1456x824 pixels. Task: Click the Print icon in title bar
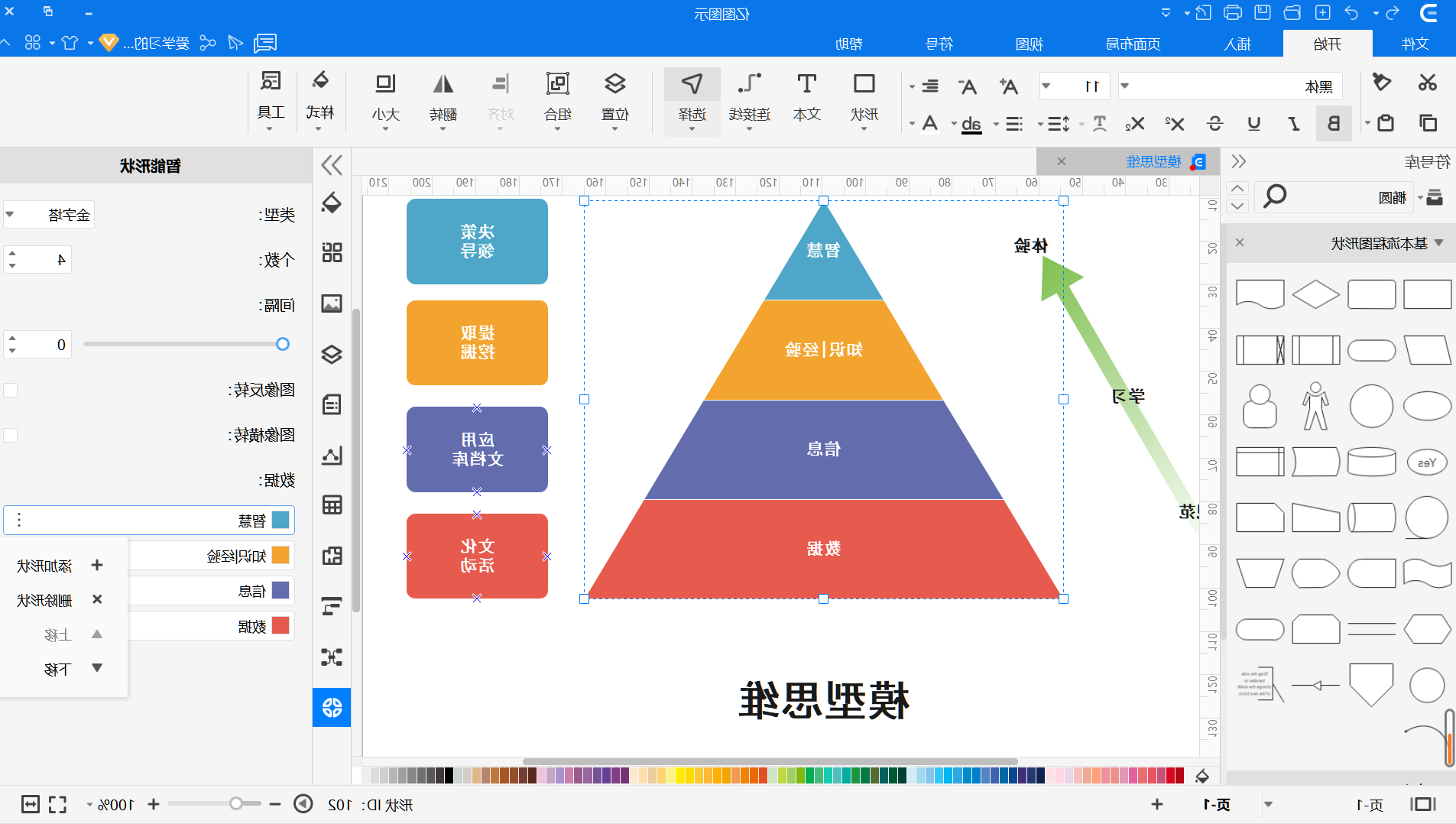tap(1233, 12)
